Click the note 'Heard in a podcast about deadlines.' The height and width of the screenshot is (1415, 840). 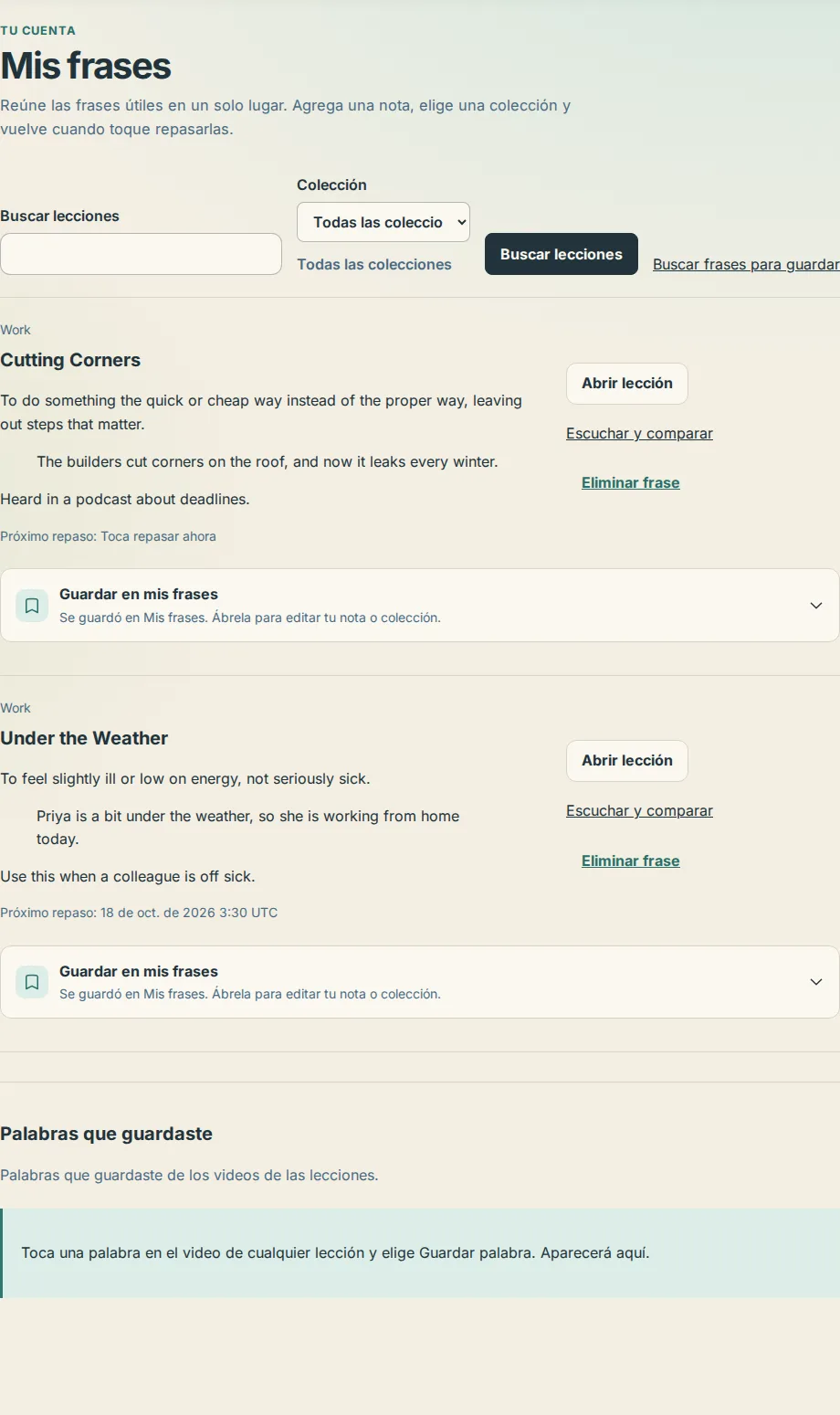coord(125,499)
